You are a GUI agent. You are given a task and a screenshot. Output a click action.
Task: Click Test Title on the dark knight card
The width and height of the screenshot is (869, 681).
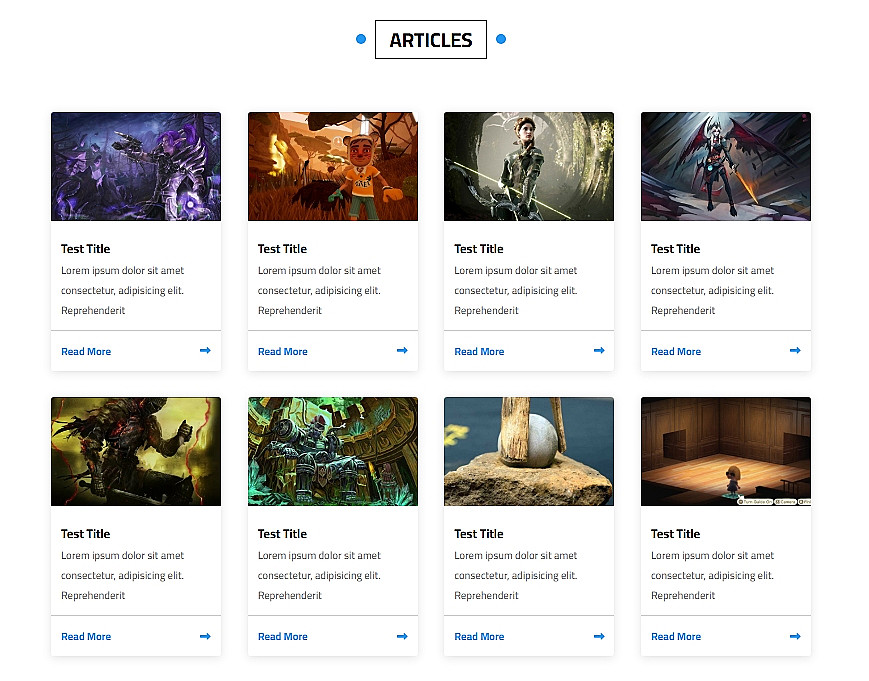pyautogui.click(x=85, y=534)
